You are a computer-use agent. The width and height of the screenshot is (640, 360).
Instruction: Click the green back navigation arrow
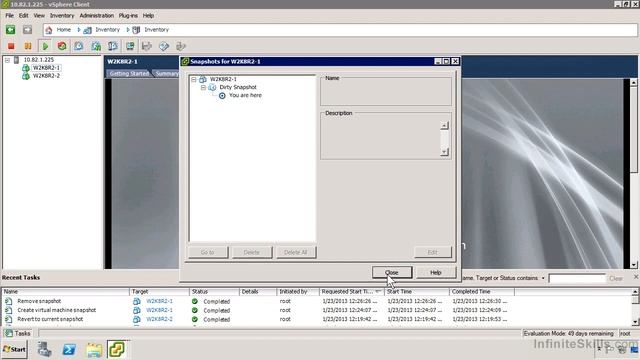click(11, 29)
